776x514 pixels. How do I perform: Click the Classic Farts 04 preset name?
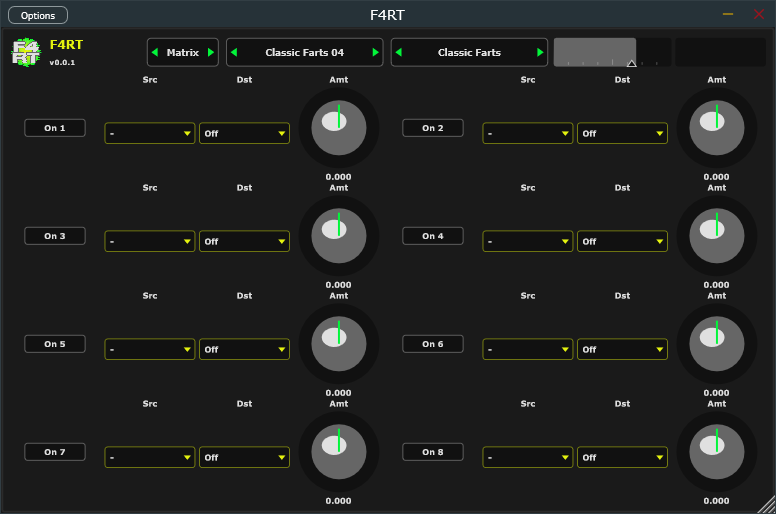tap(304, 52)
